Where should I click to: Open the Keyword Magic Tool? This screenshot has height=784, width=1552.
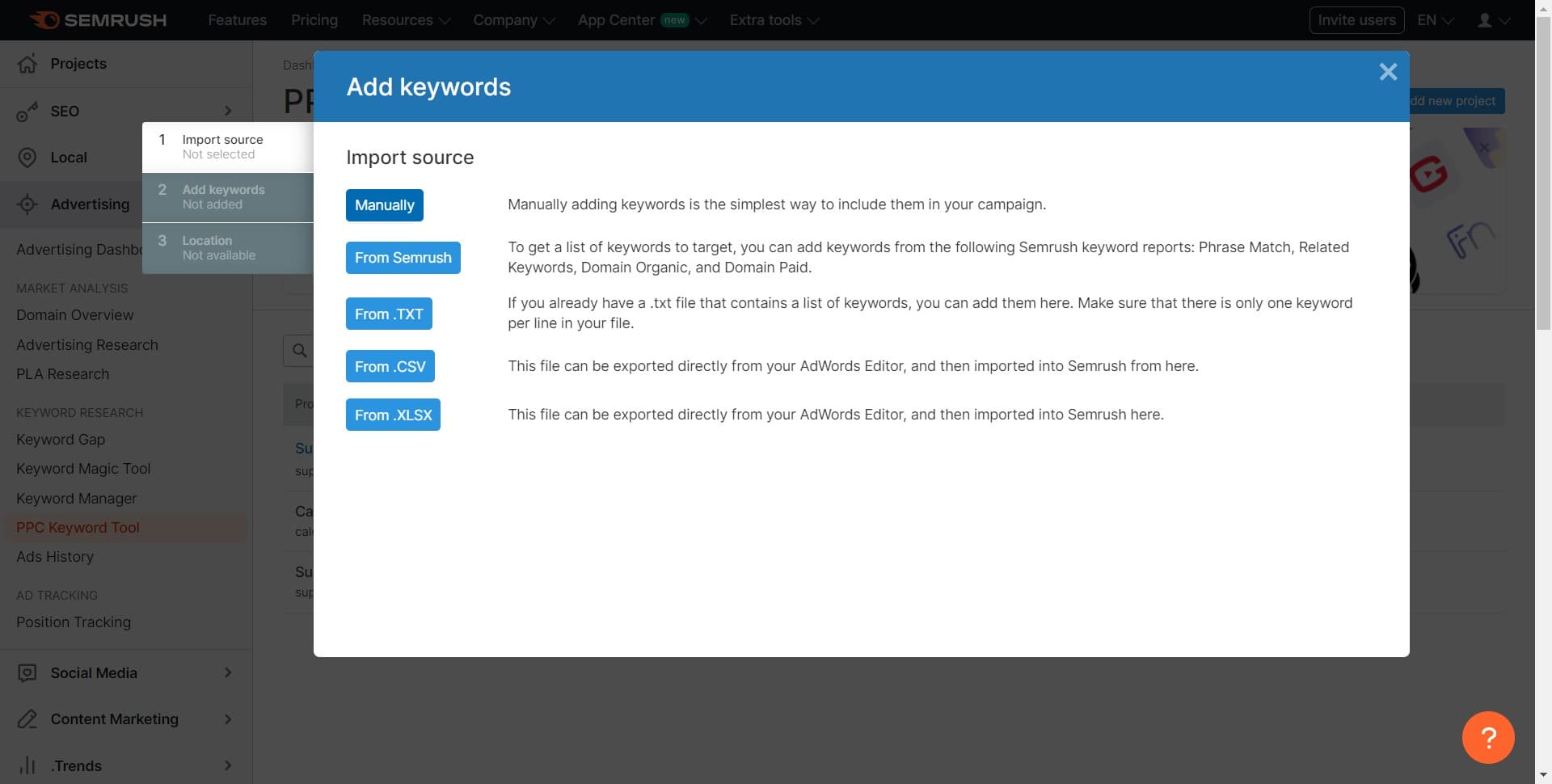click(x=83, y=469)
